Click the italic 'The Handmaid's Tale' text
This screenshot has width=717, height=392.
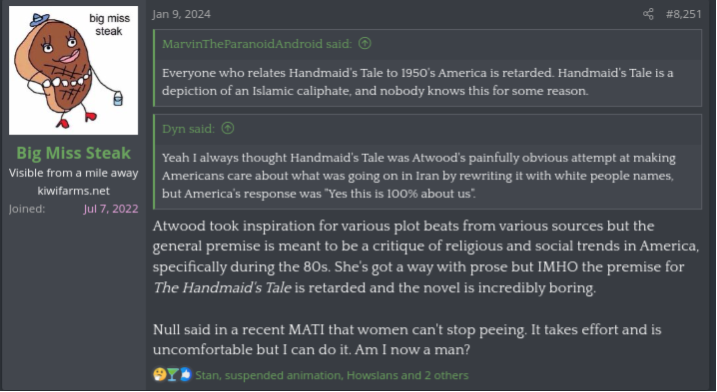(222, 288)
